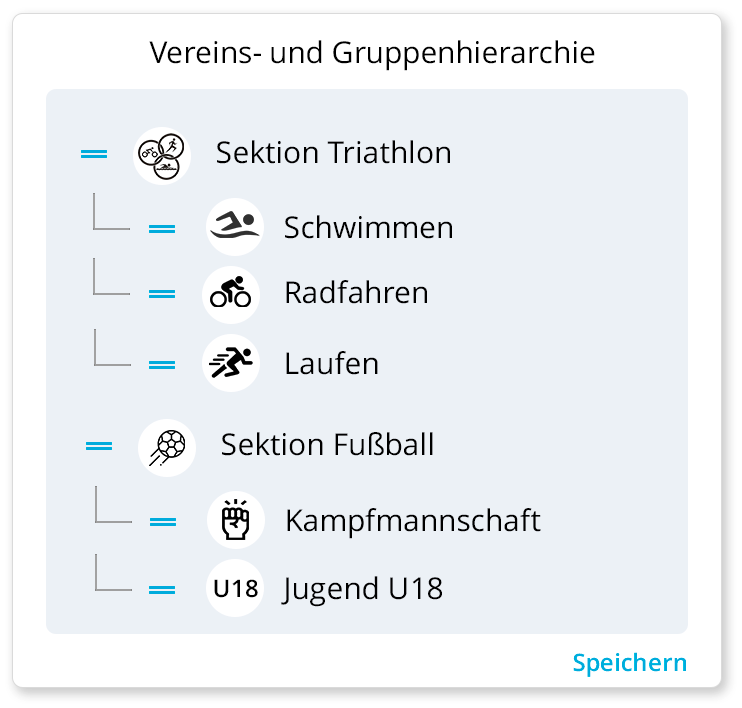Select the Schwimmen group entry
This screenshot has height=708, width=742.
coord(368,228)
